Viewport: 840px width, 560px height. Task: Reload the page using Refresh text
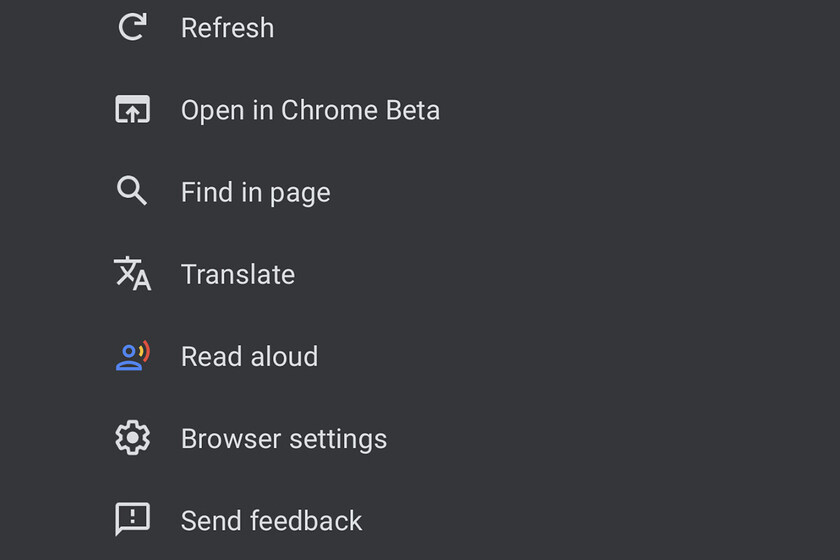(227, 28)
